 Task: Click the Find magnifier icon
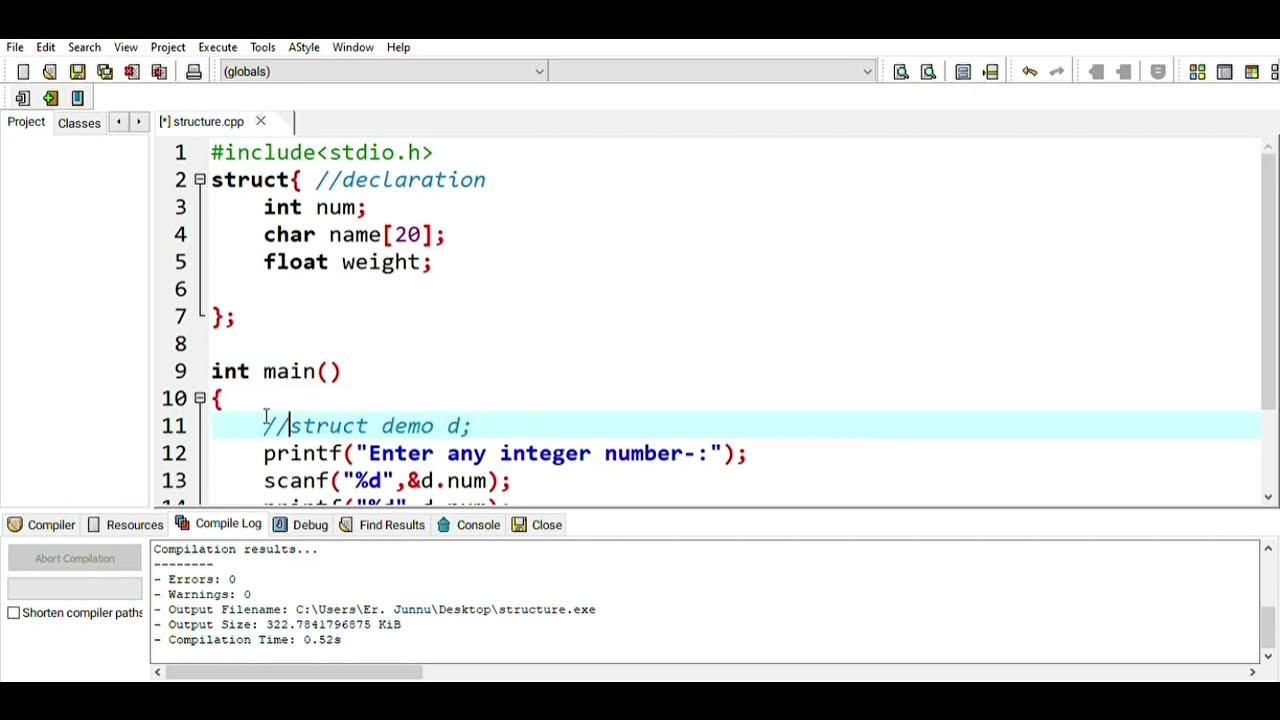(x=901, y=72)
